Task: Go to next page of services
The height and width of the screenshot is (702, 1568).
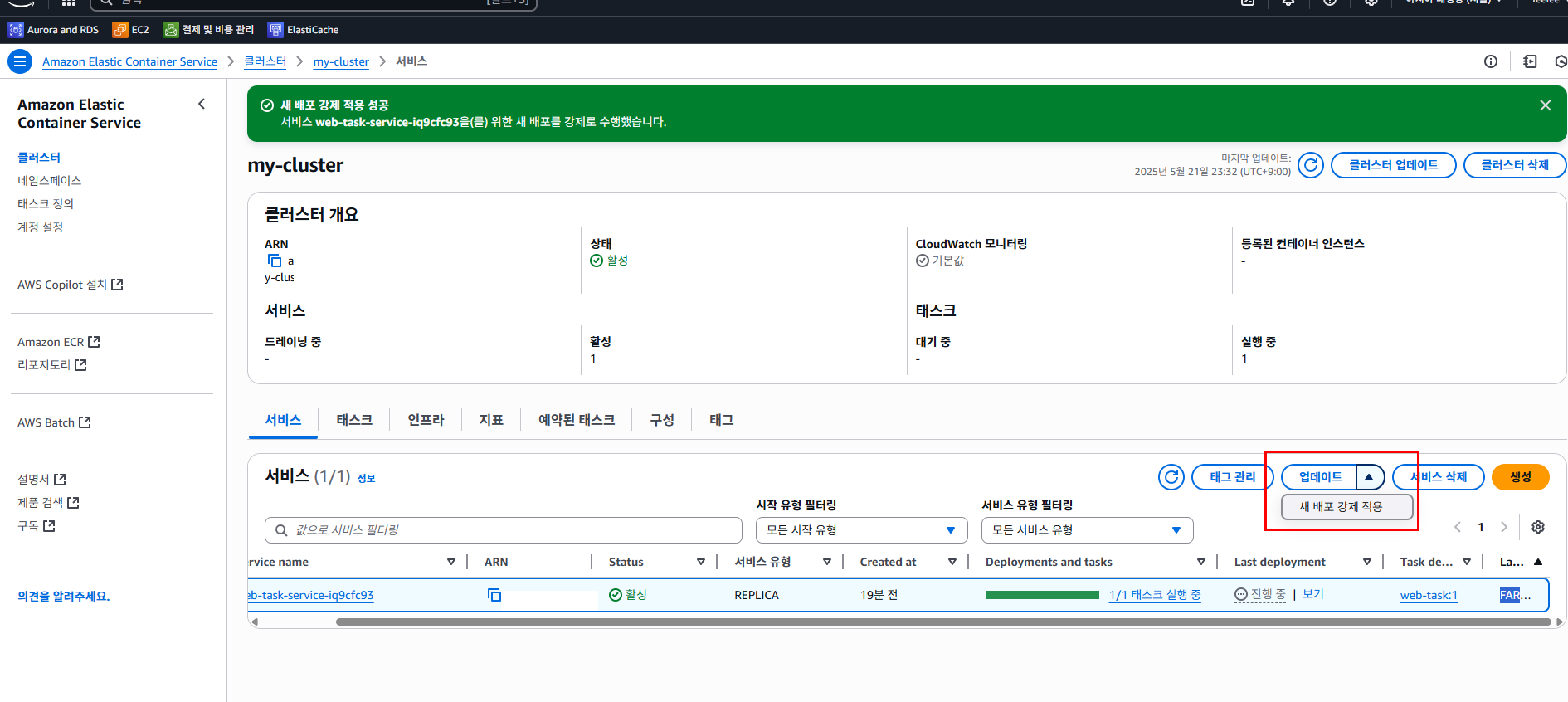Action: click(1504, 527)
